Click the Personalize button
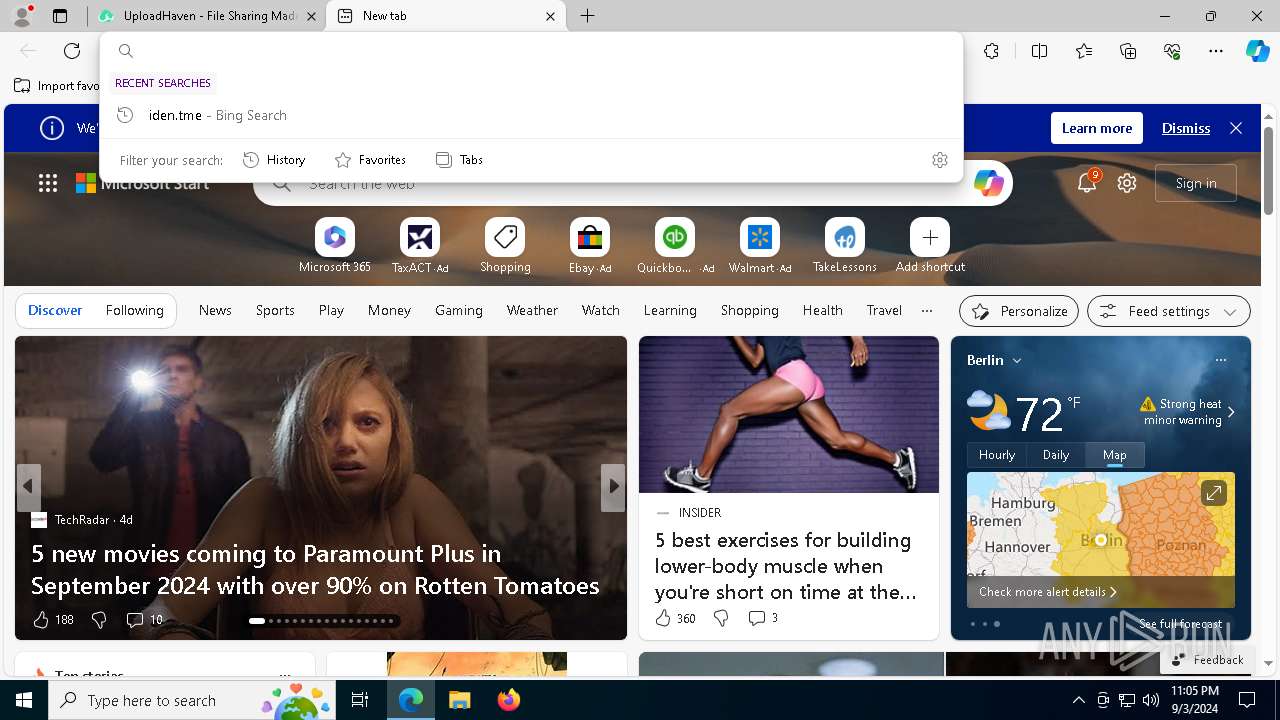This screenshot has height=720, width=1280. tap(1019, 311)
